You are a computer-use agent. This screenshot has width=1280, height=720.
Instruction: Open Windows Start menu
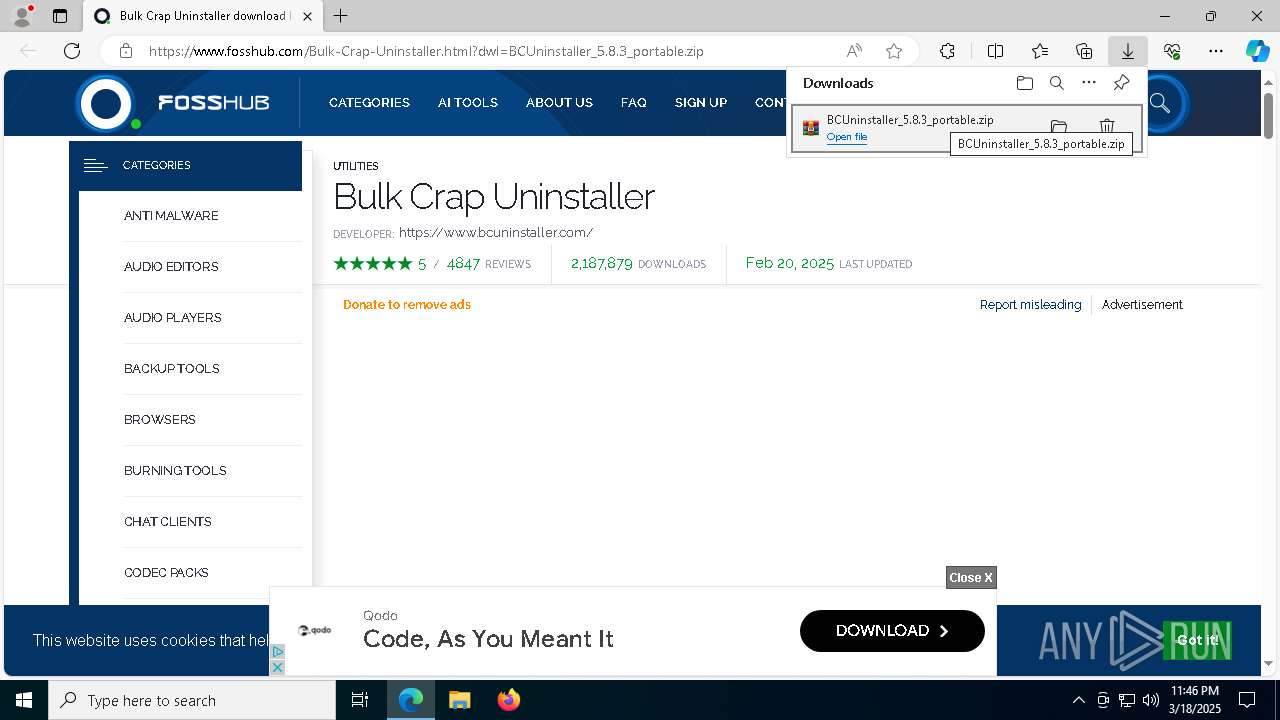[x=24, y=700]
